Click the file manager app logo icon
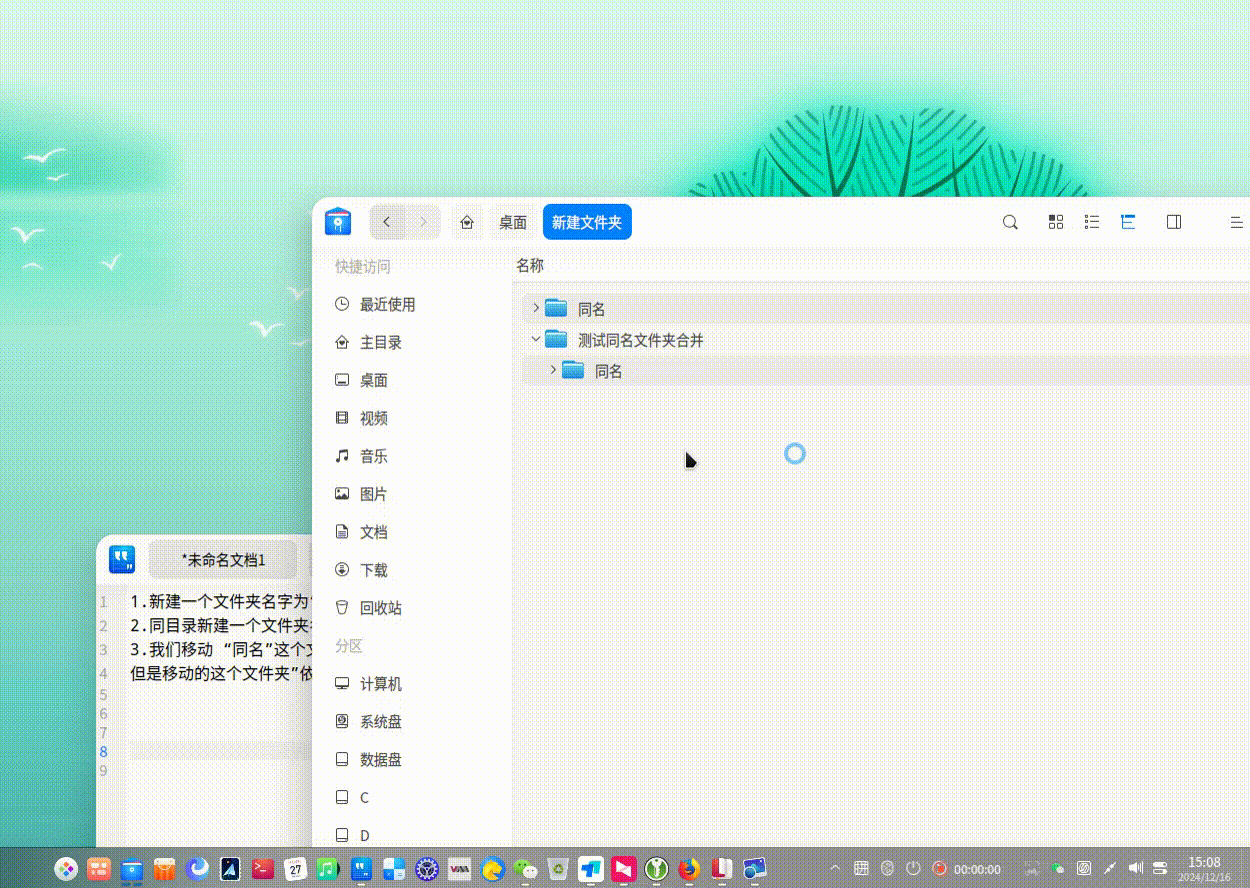This screenshot has height=888, width=1250. point(338,221)
